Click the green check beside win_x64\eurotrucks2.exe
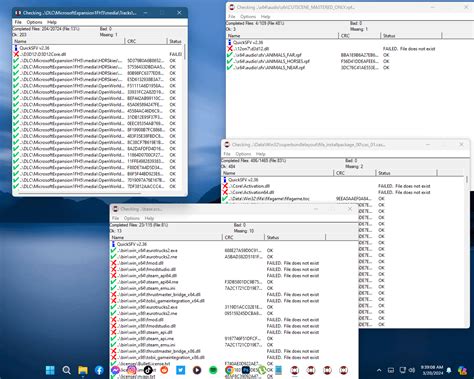Screen dimensions: 474x379 pyautogui.click(x=114, y=250)
